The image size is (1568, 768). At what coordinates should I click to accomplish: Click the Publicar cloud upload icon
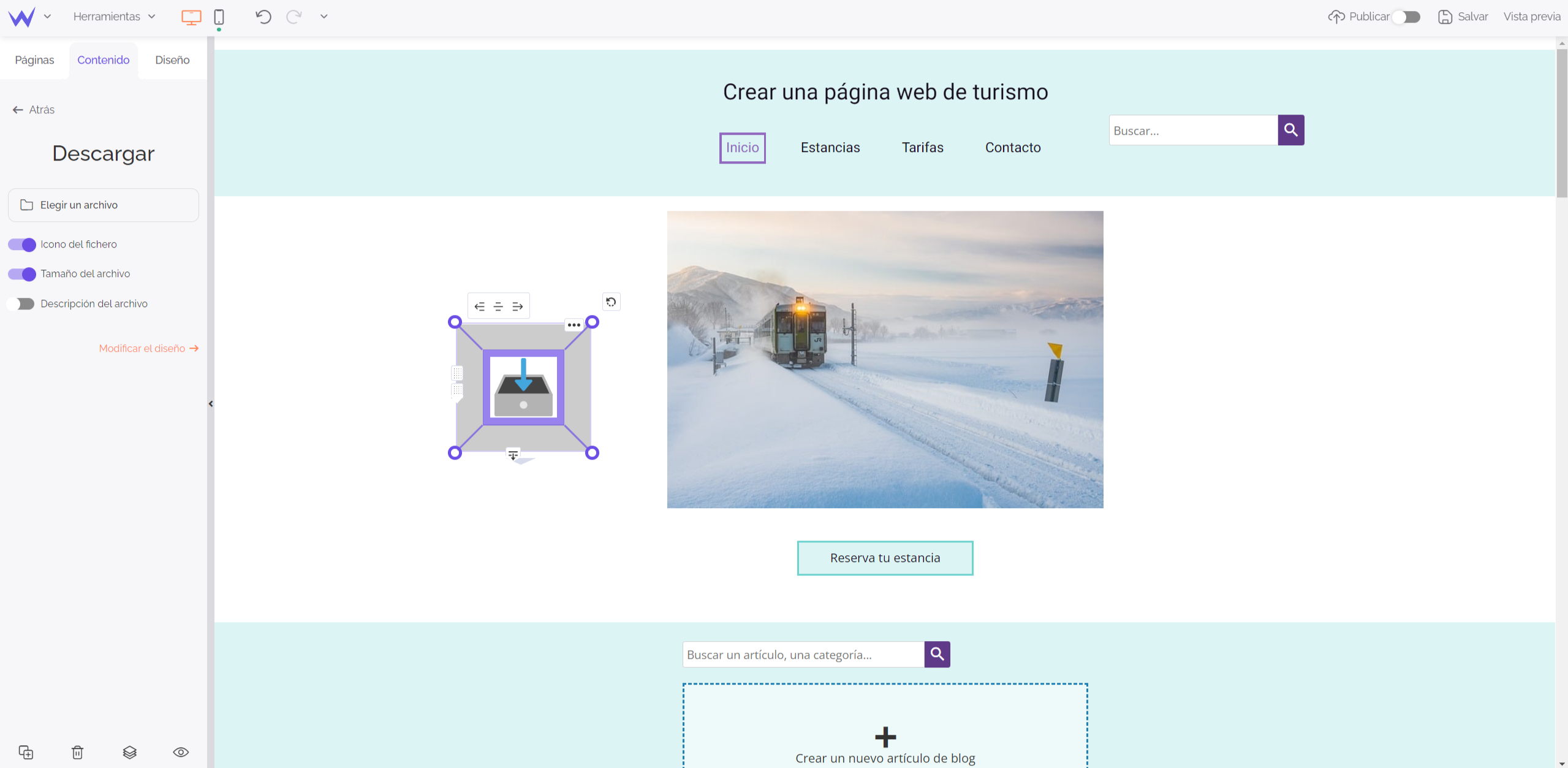pyautogui.click(x=1336, y=17)
